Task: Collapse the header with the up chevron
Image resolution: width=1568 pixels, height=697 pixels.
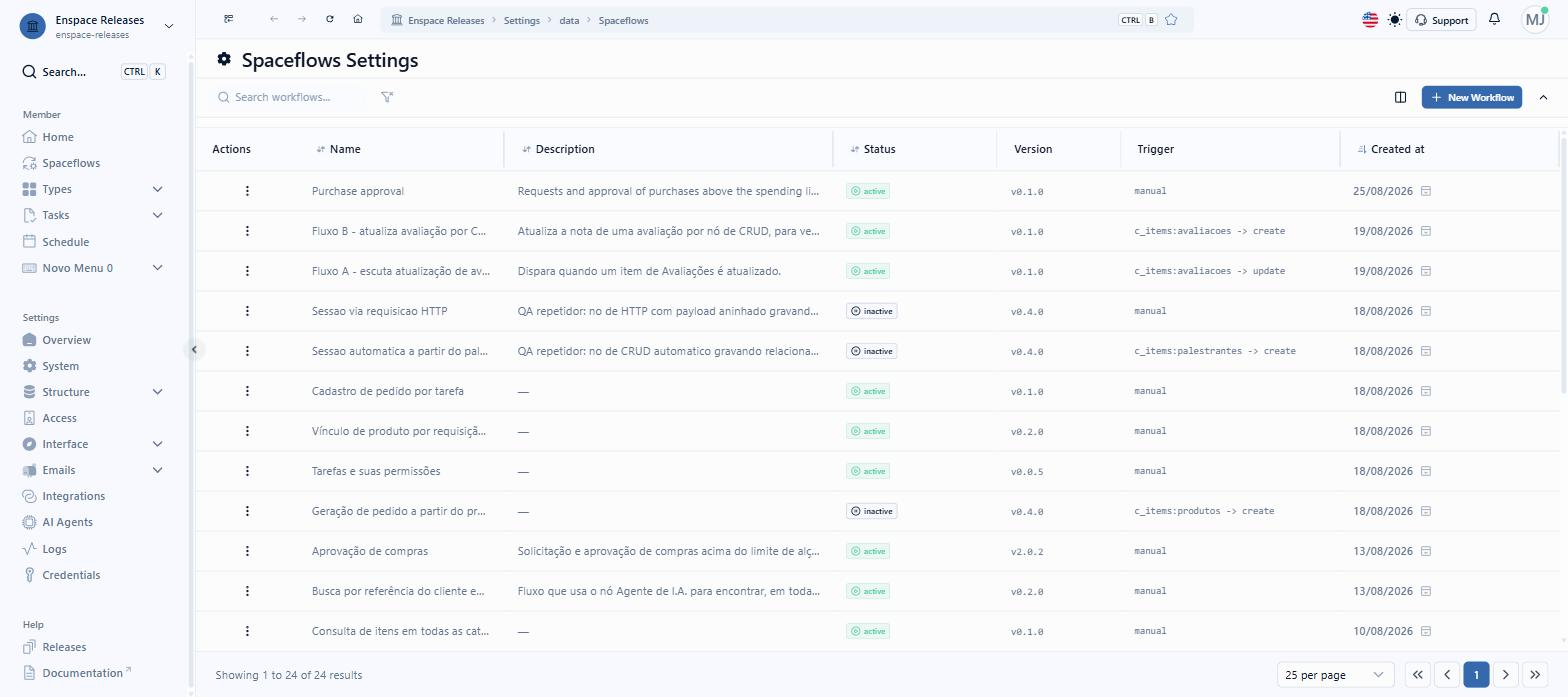Action: pyautogui.click(x=1543, y=97)
